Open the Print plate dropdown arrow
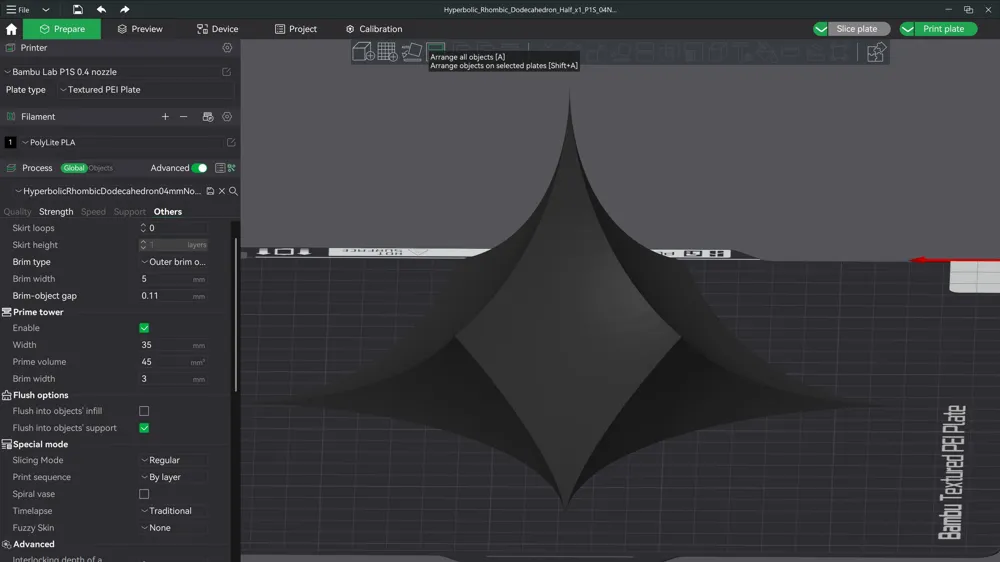Screen dimensions: 1000x562 point(908,29)
